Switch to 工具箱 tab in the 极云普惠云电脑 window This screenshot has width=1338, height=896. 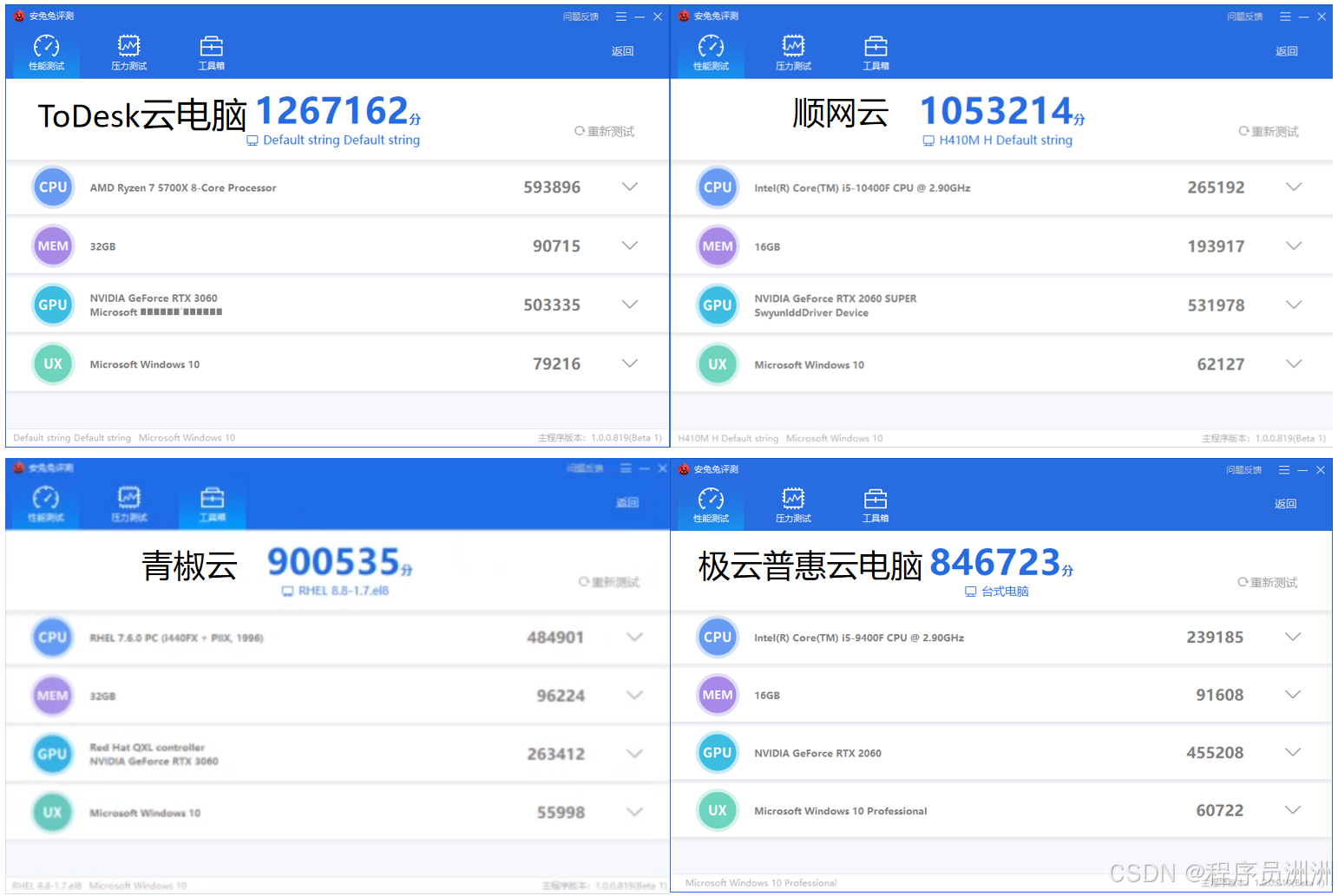pos(876,505)
